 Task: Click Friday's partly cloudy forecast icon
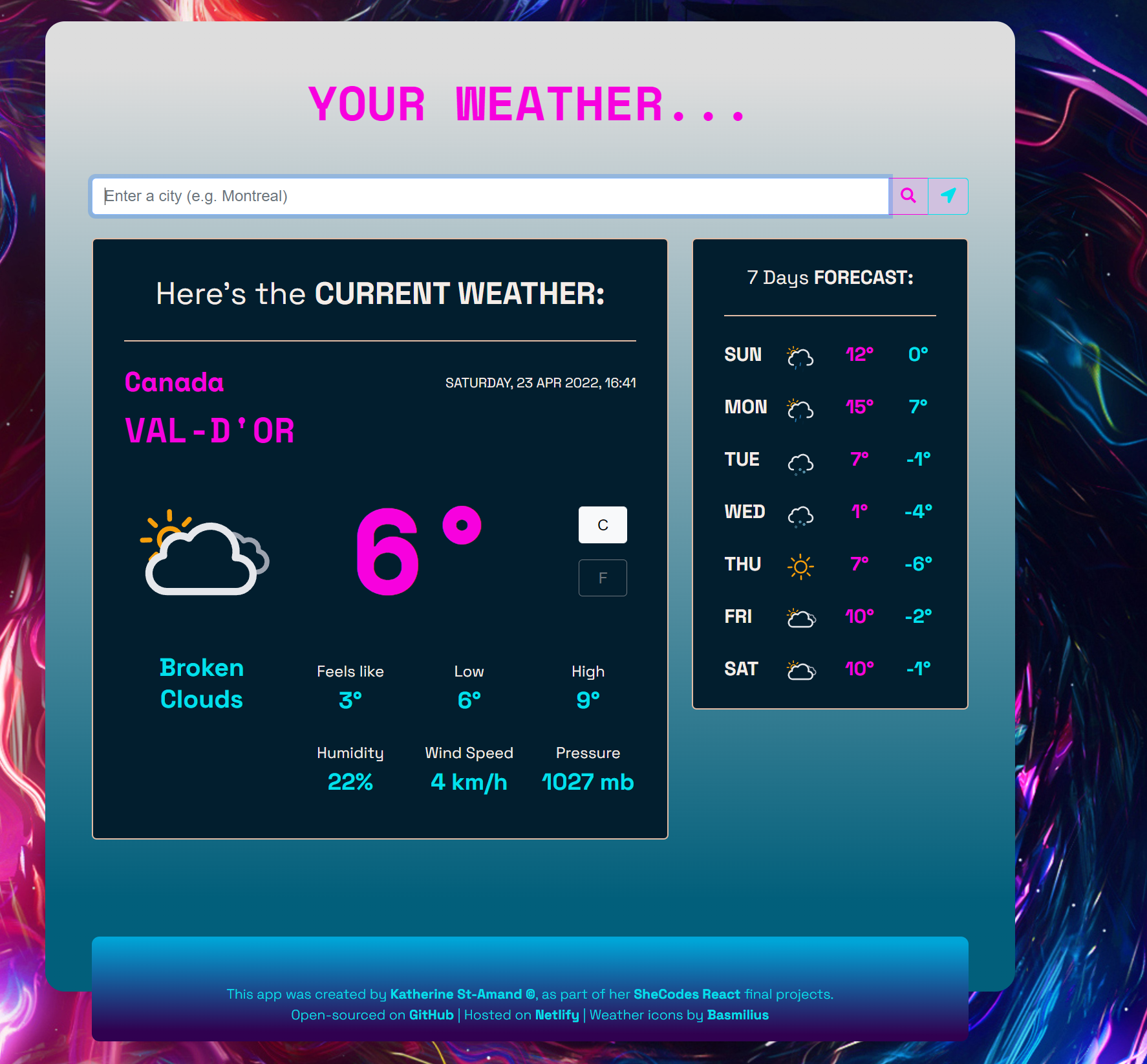(x=800, y=618)
